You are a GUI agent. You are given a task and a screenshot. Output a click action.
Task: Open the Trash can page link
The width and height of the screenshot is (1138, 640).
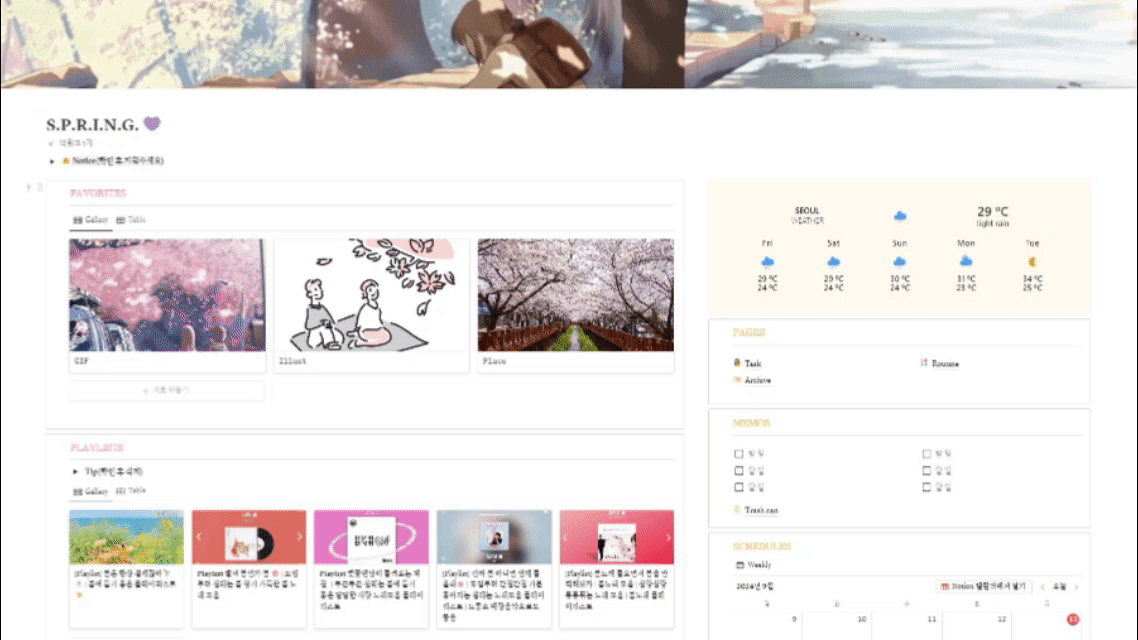761,510
